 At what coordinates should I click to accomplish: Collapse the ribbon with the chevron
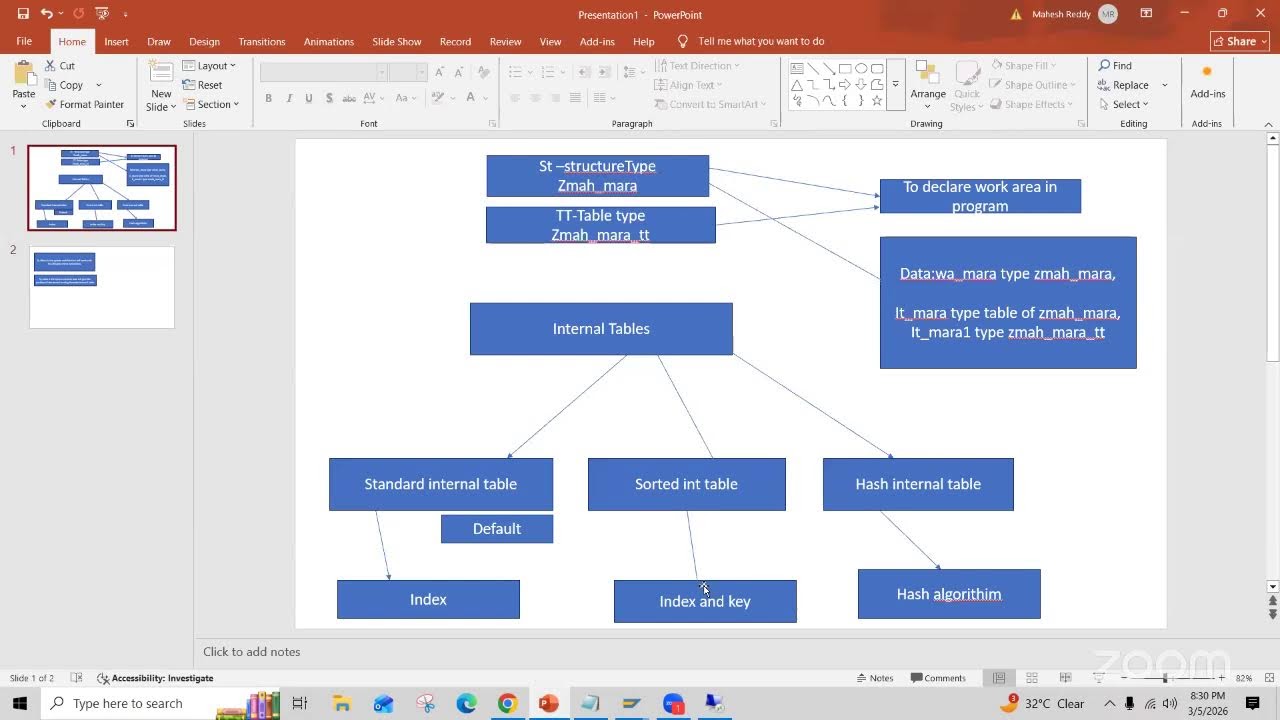coord(1271,123)
